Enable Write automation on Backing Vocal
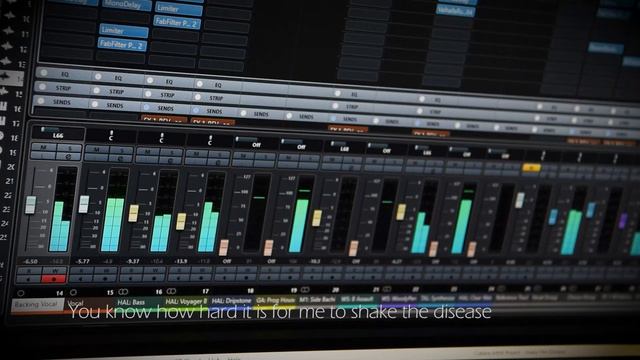Image resolution: width=640 pixels, height=360 pixels. (x=54, y=271)
